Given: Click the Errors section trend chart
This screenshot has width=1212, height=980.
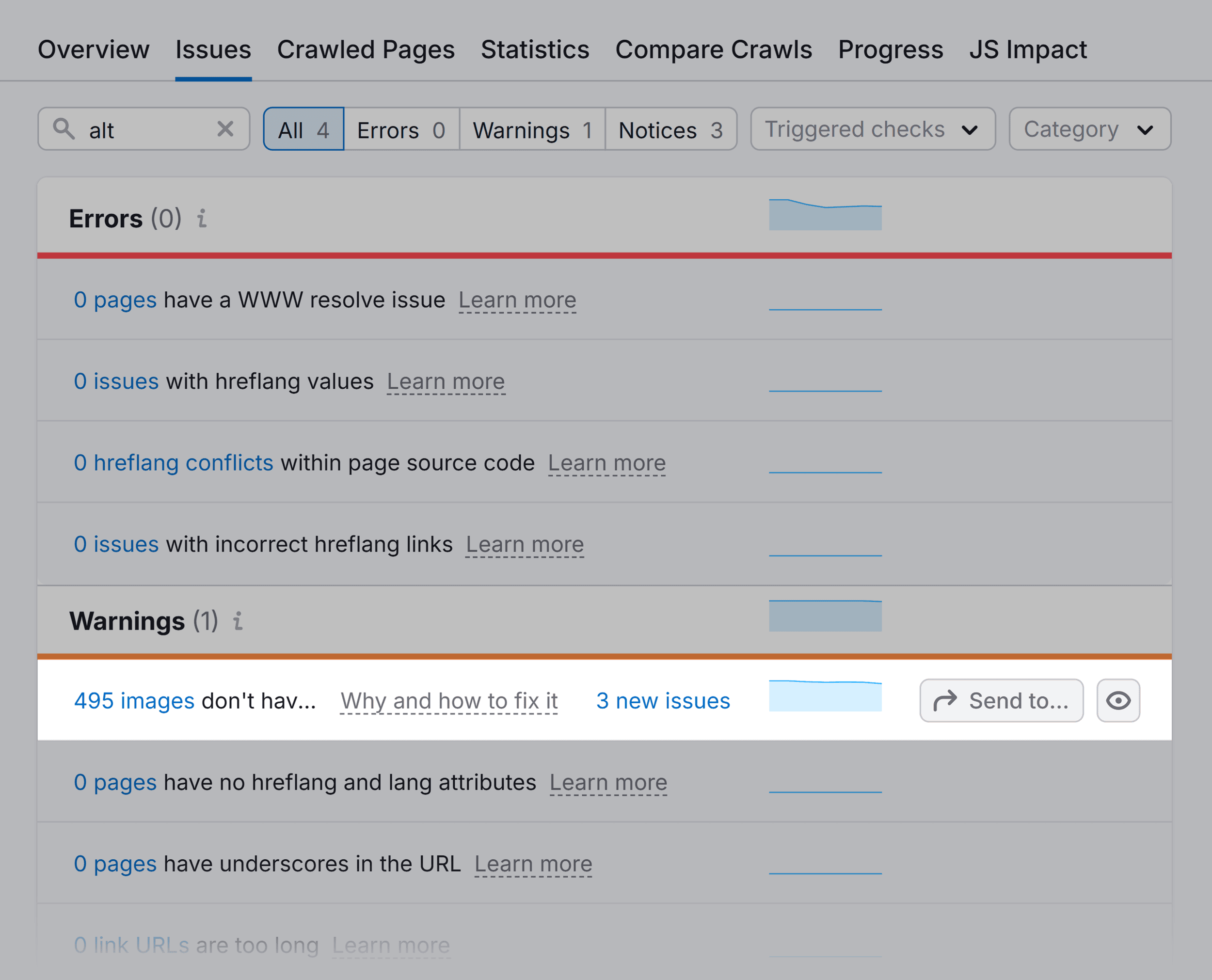Looking at the screenshot, I should coord(825,214).
